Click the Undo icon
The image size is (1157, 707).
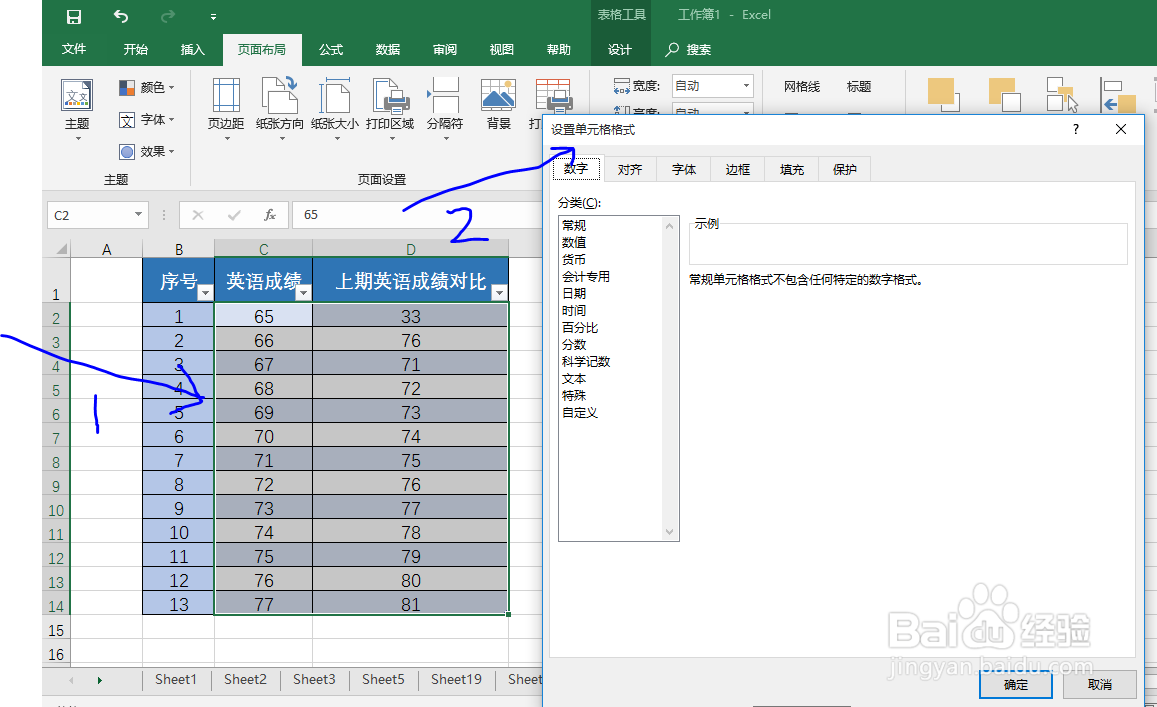(120, 14)
